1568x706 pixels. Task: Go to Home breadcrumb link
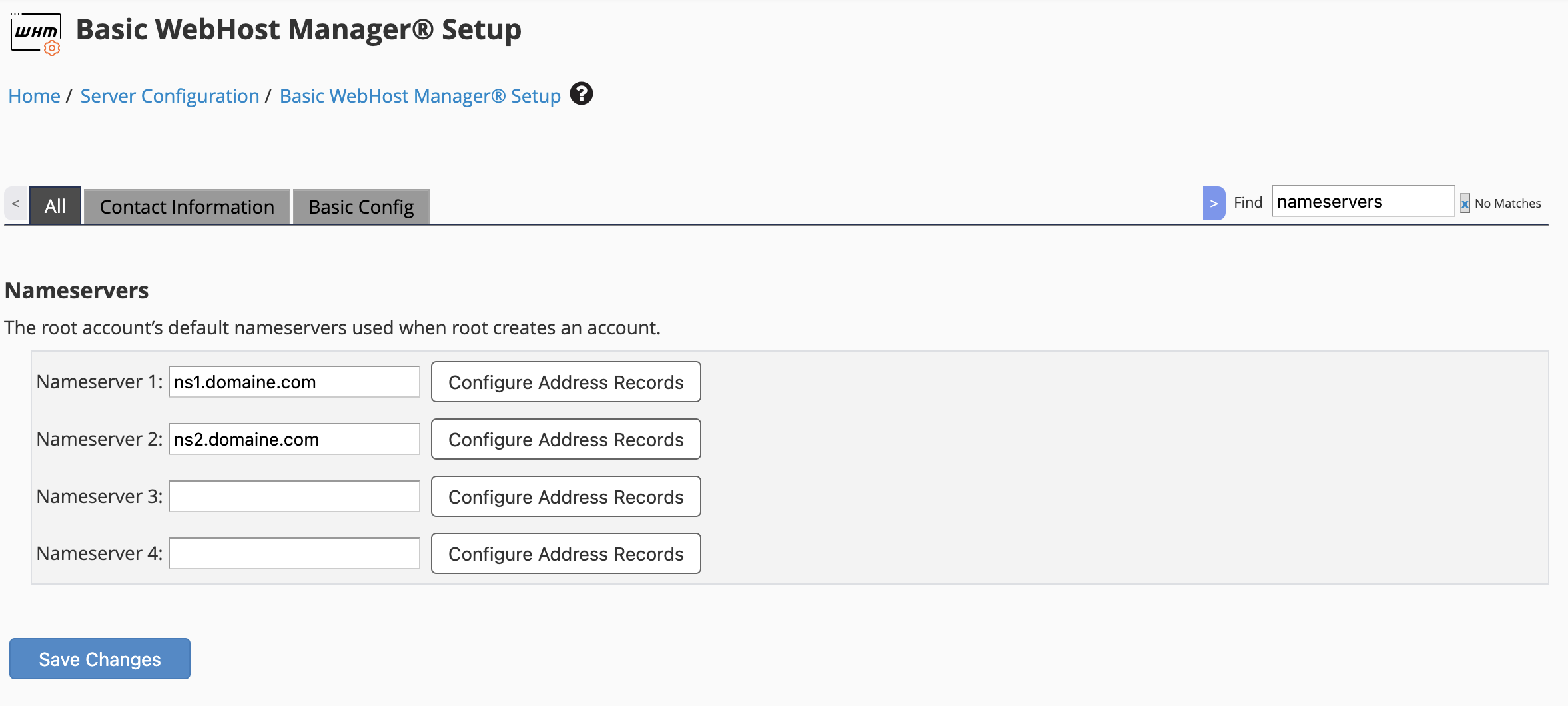(34, 96)
